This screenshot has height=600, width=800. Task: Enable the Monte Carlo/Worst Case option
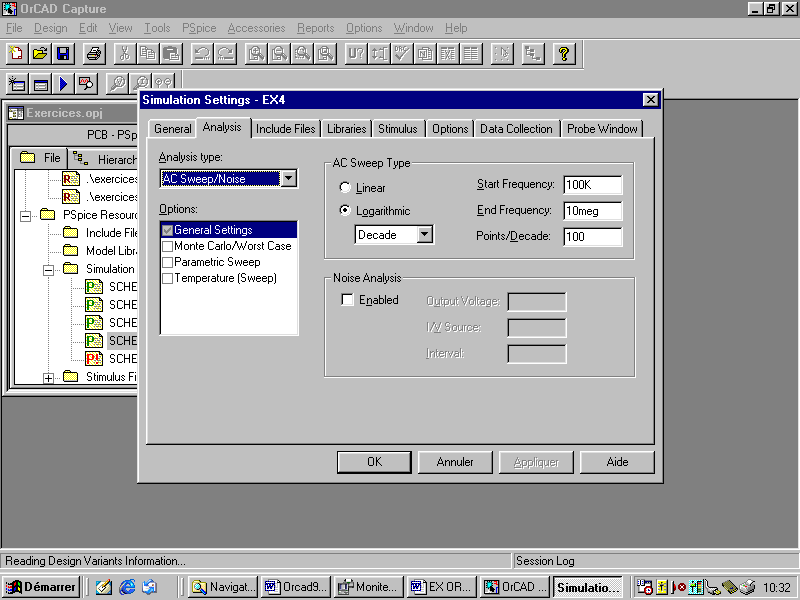[x=167, y=246]
